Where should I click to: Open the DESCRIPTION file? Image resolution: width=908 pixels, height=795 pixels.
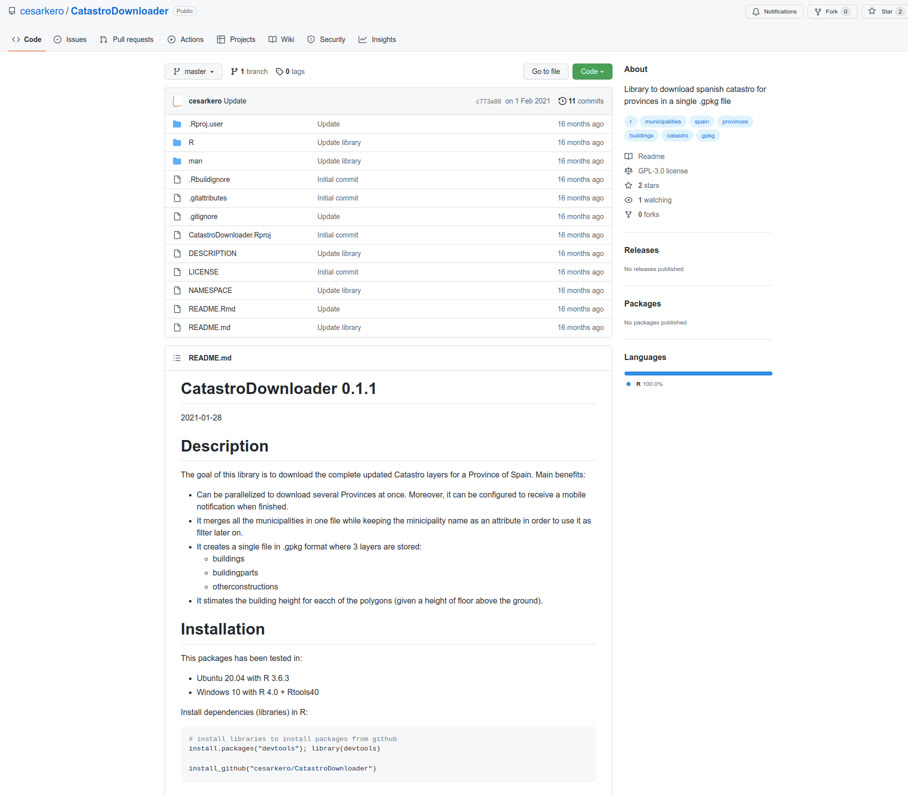213,254
